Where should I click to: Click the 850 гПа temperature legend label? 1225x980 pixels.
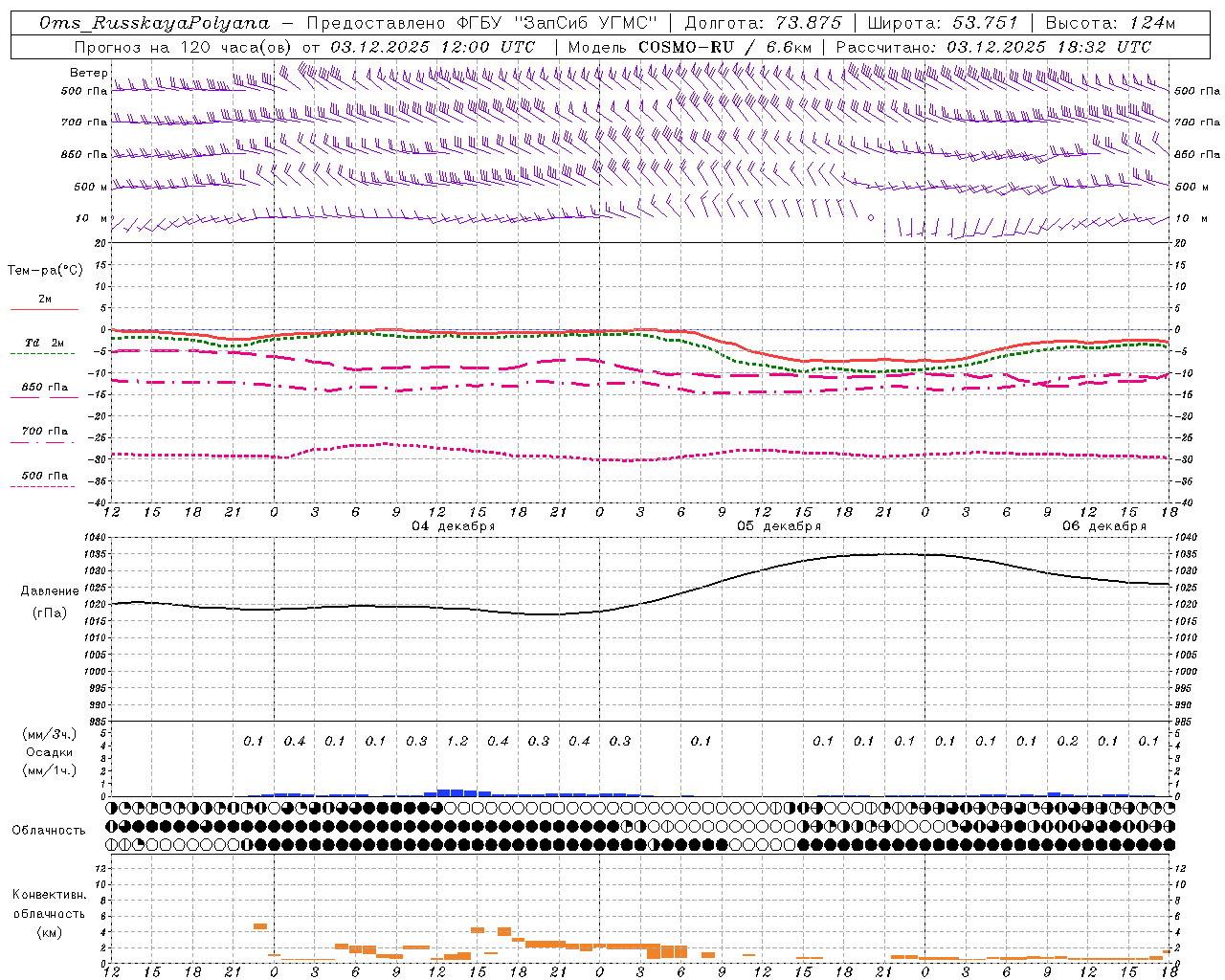(x=45, y=388)
